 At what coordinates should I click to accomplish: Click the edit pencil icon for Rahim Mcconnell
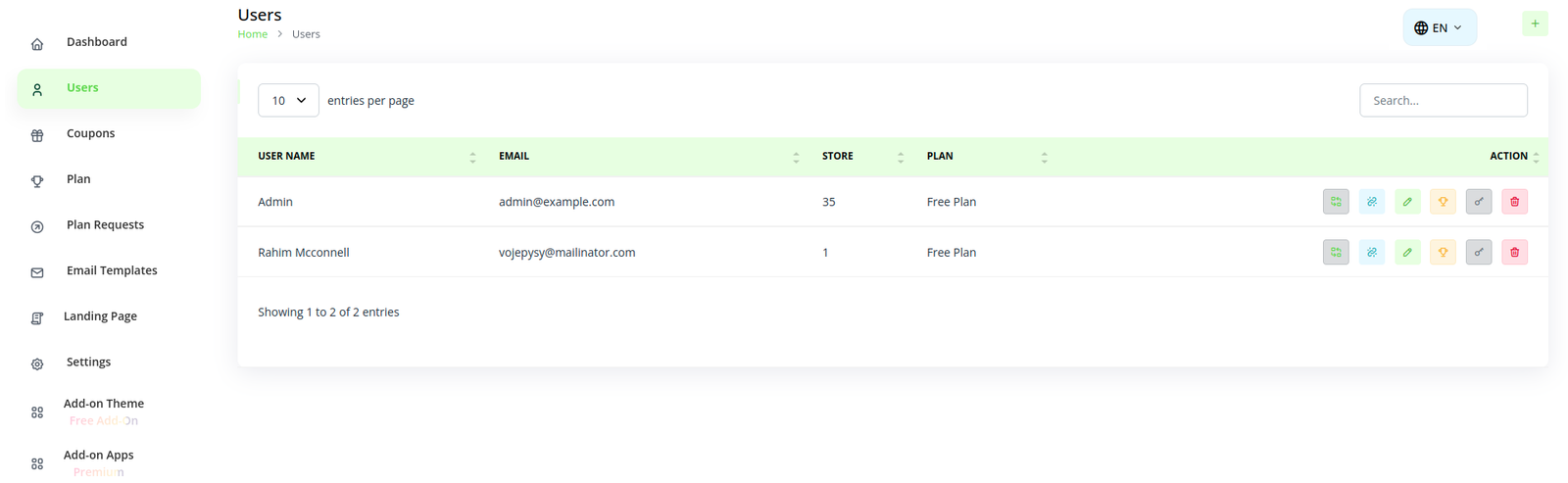pos(1407,253)
